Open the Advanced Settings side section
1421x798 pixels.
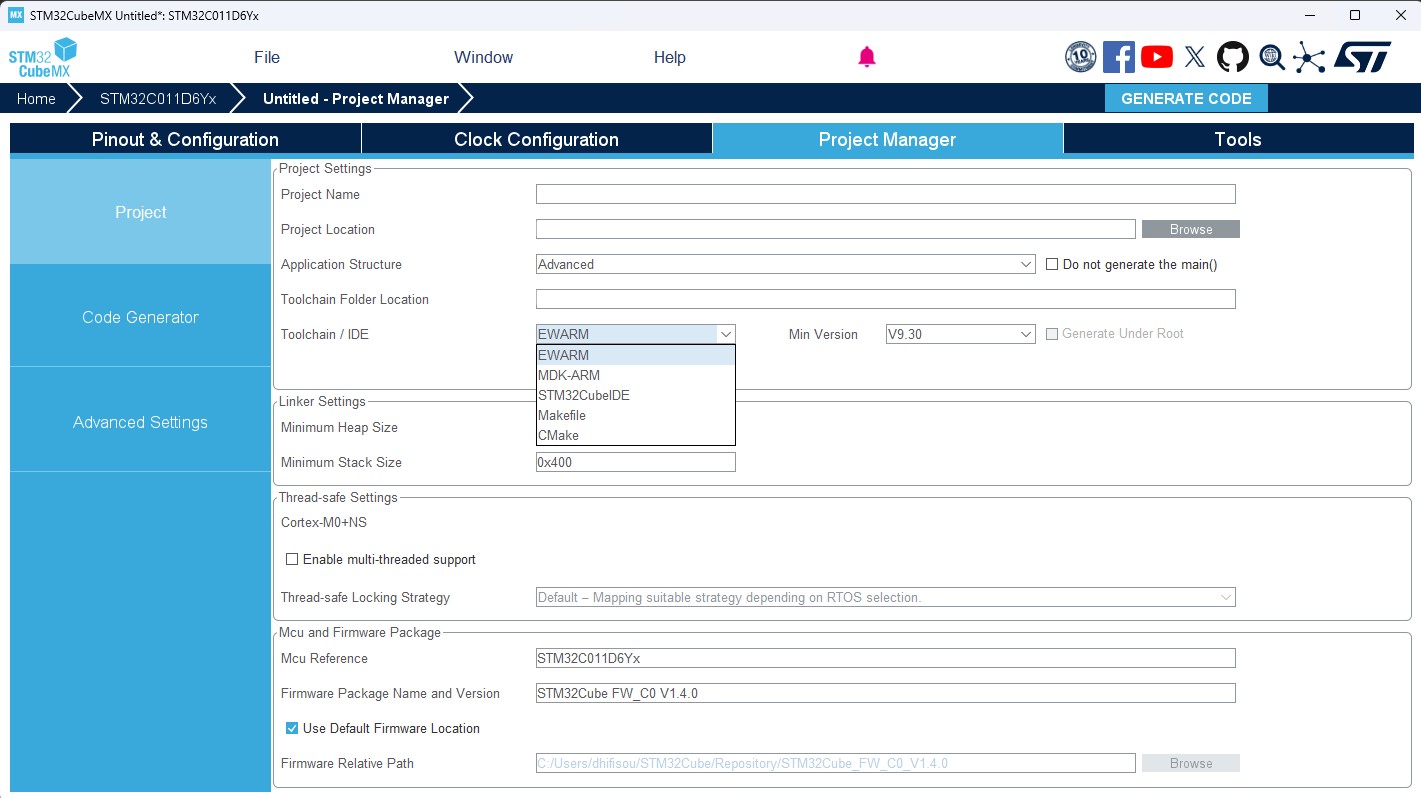tap(140, 422)
